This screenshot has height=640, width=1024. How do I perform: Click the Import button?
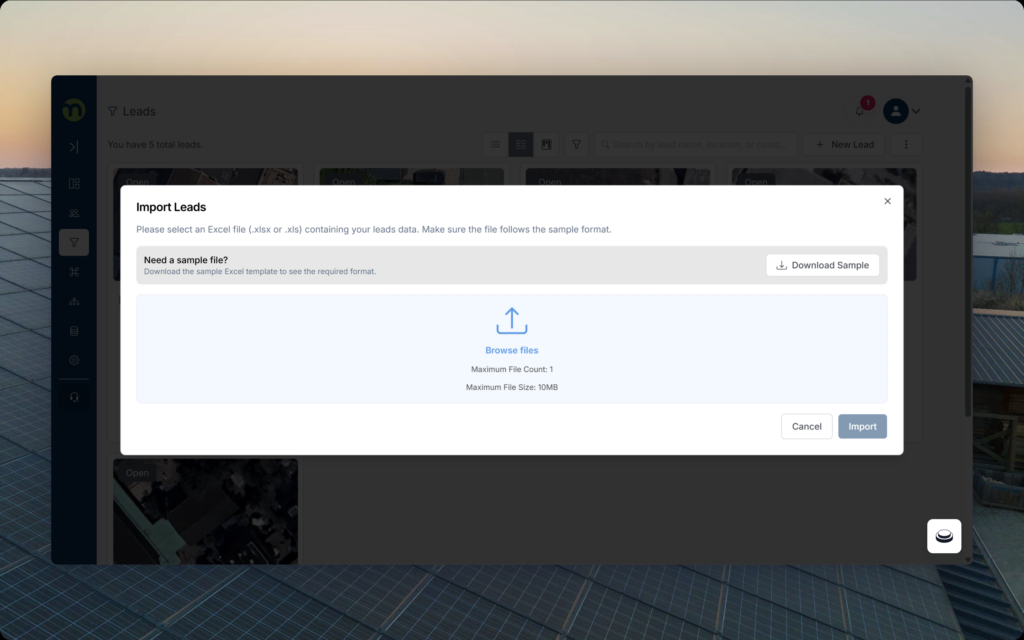tap(862, 426)
